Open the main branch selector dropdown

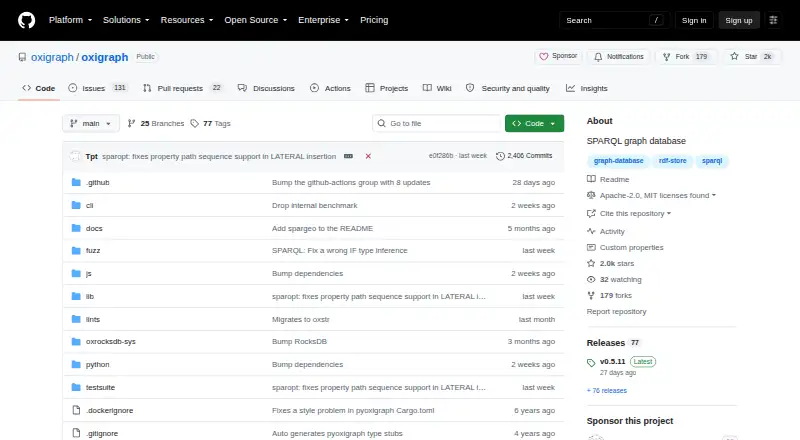[x=91, y=124]
